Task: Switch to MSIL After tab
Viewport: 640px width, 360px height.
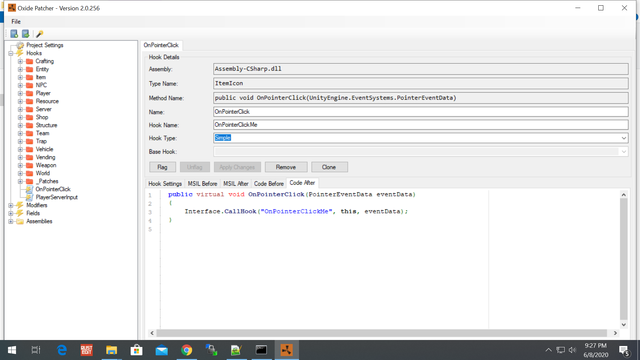Action: (x=236, y=184)
